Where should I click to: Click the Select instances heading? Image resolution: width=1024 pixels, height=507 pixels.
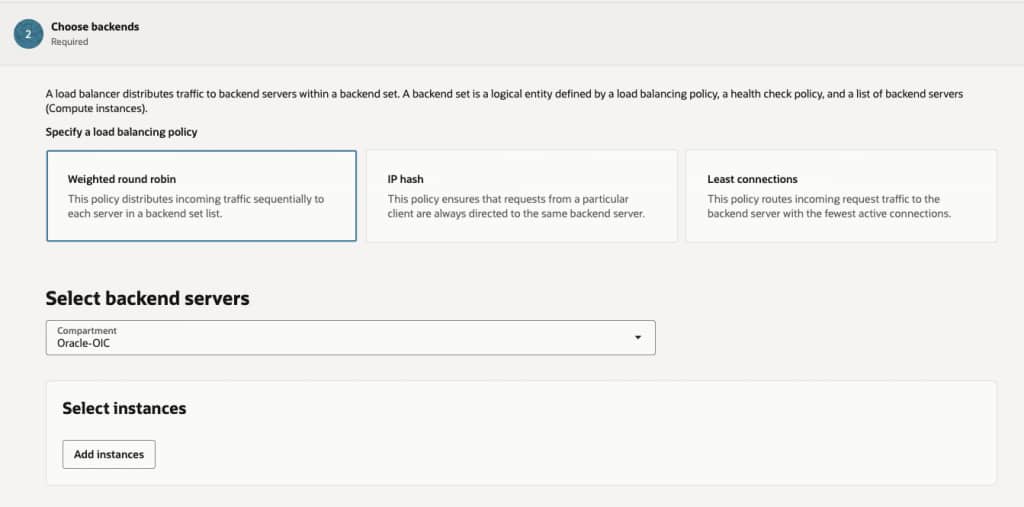pyautogui.click(x=124, y=408)
